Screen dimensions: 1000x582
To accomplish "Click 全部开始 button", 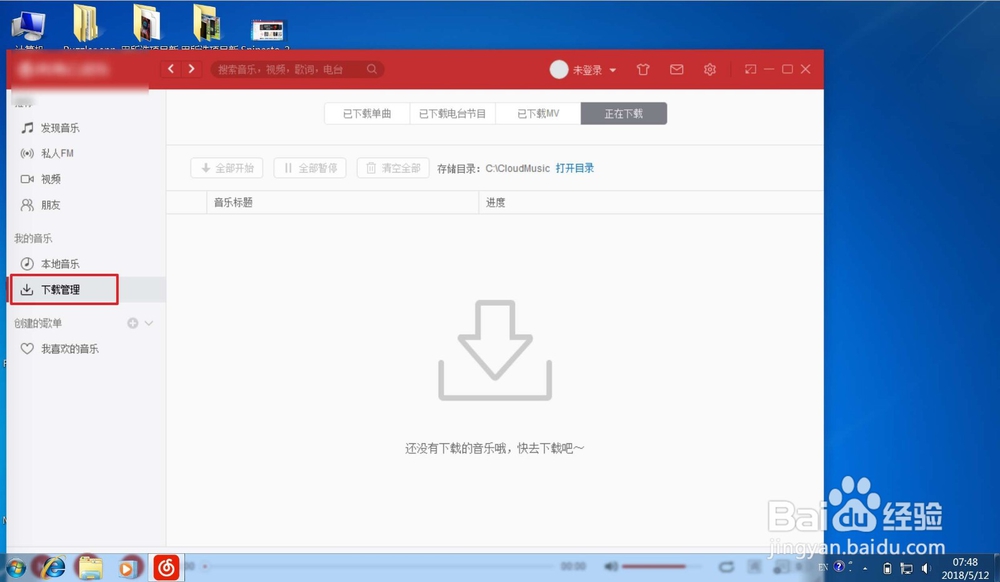I will [226, 168].
